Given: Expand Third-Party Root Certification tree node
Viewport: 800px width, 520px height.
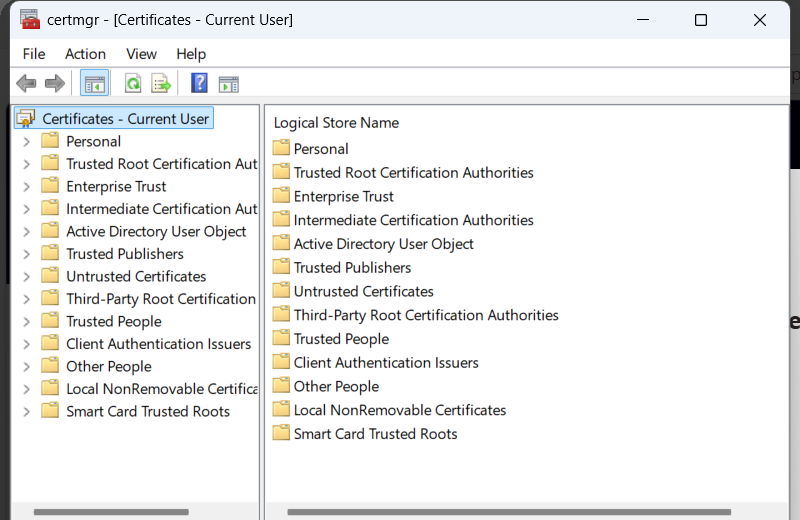Looking at the screenshot, I should coord(27,299).
